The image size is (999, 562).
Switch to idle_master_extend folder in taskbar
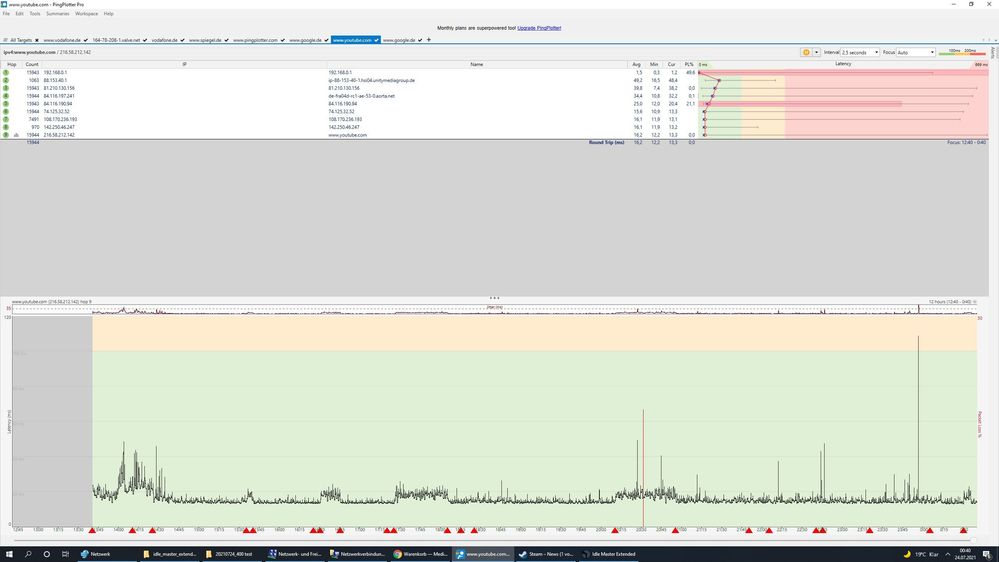coord(169,554)
